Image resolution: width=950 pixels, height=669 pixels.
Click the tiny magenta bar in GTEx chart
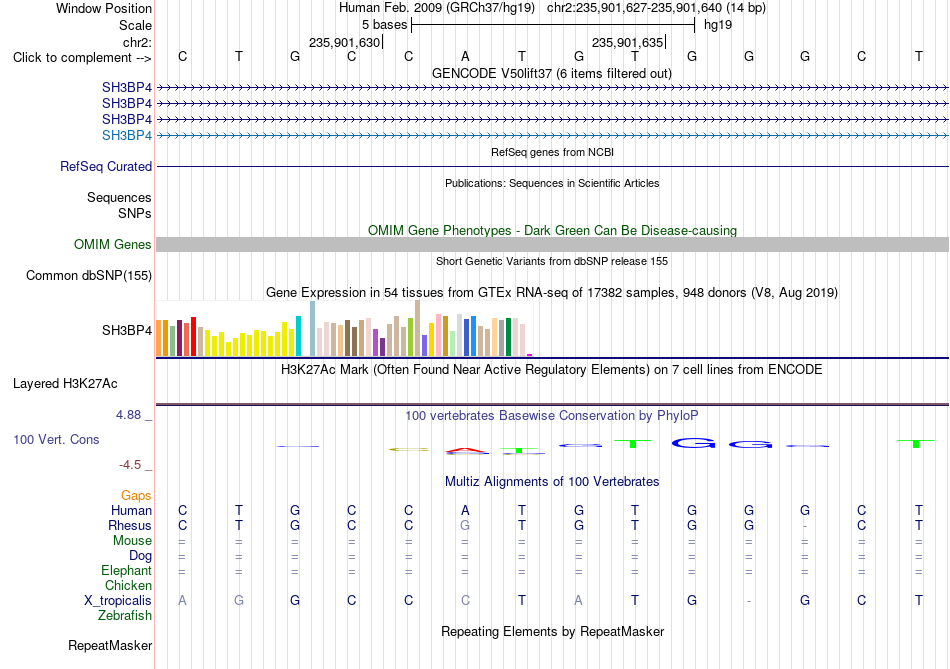(x=530, y=354)
